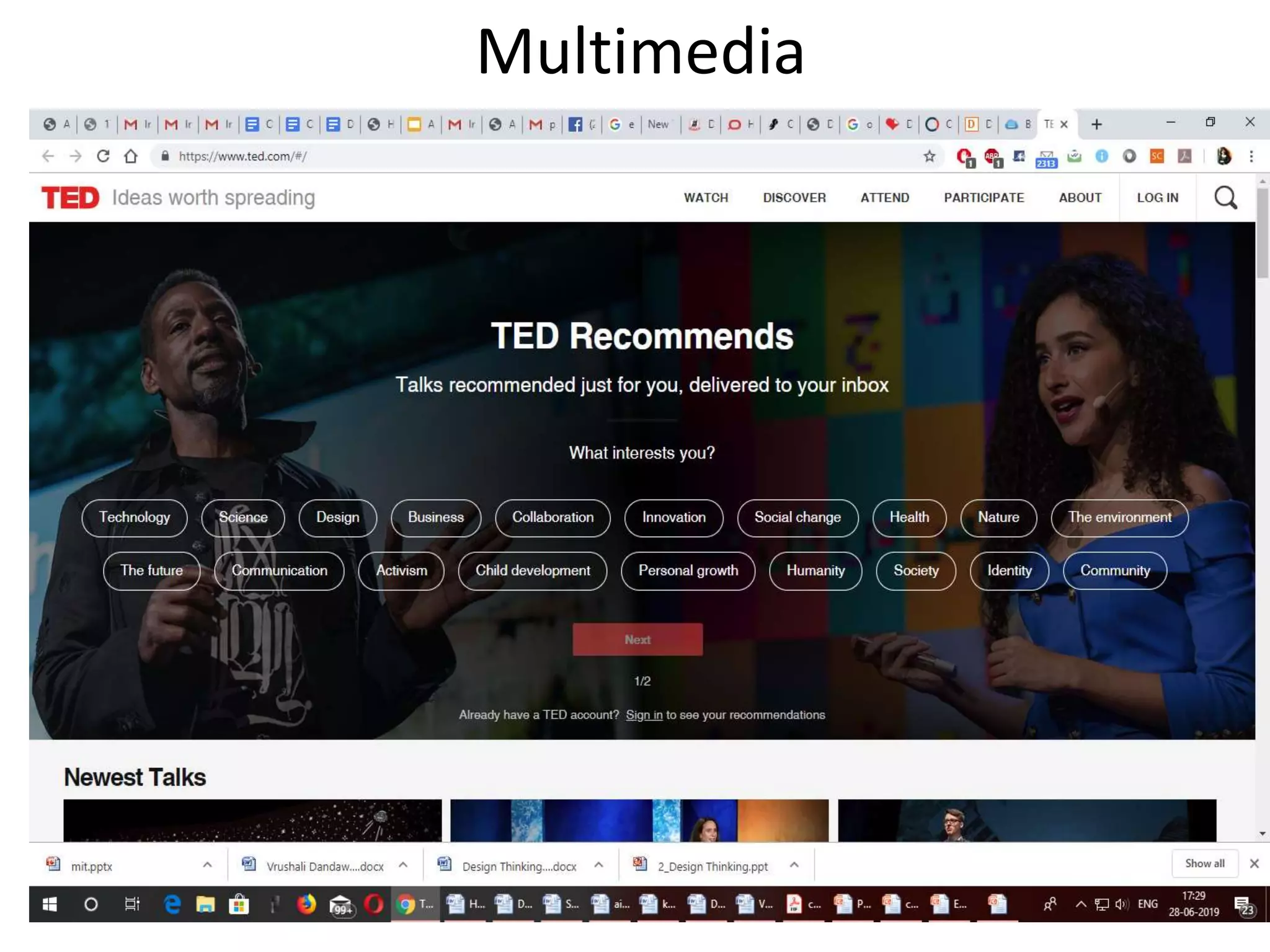The width and height of the screenshot is (1270, 952).
Task: Click the TED logo
Action: (70, 198)
